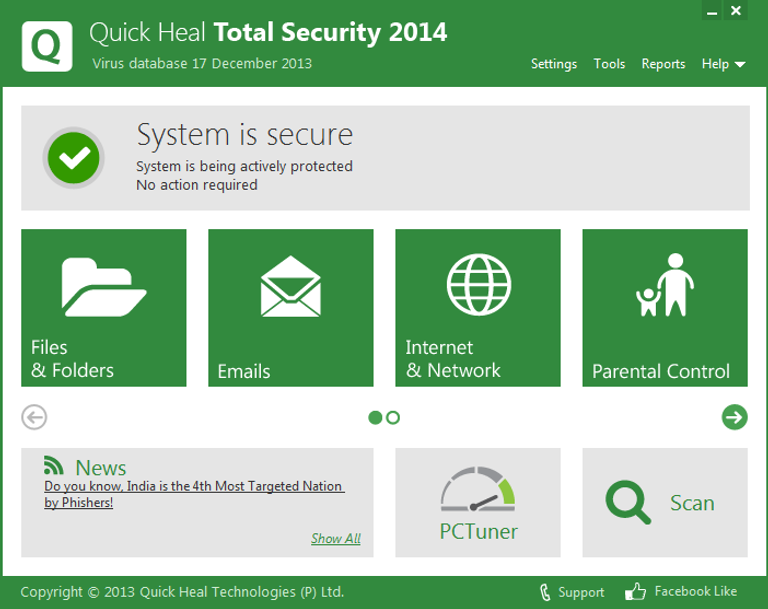Launch PCTuner from the gauge icon
Viewport: 768px width, 609px height.
coord(478,490)
